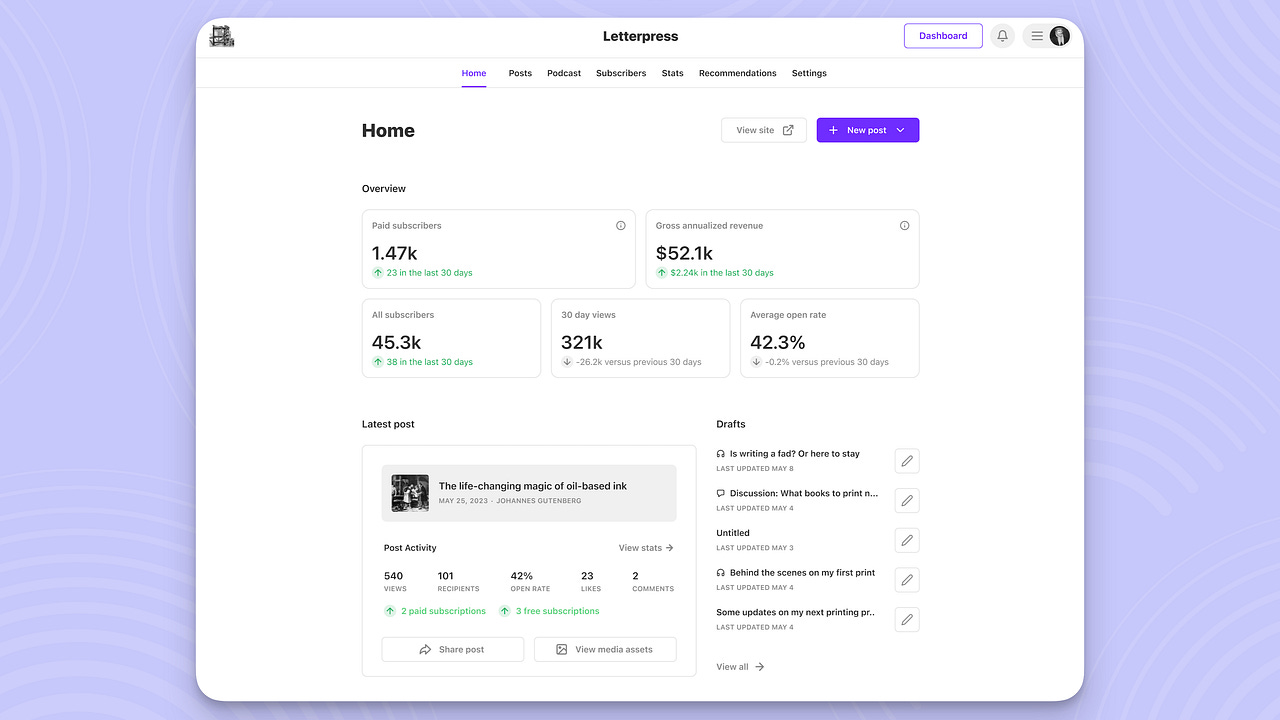Open the oil-based ink post thumbnail
This screenshot has width=1280, height=720.
(x=410, y=493)
